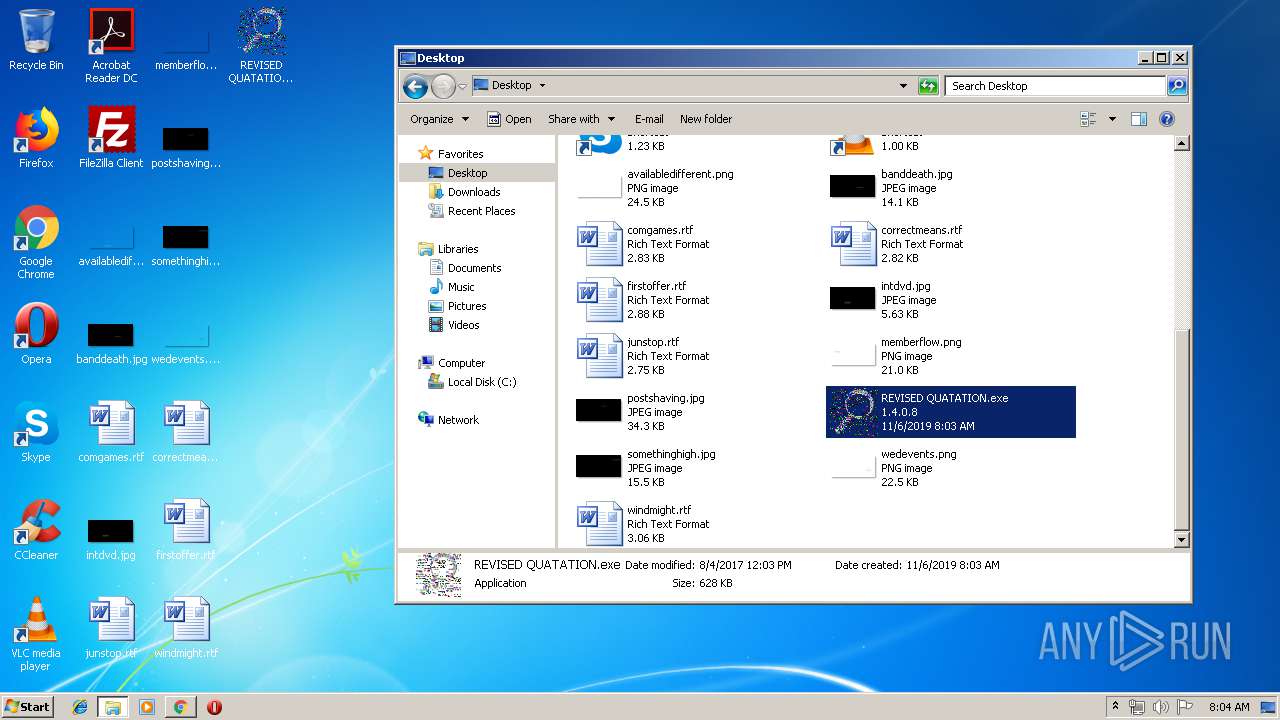
Task: Click Opera icon in taskbar
Action: pyautogui.click(x=214, y=707)
